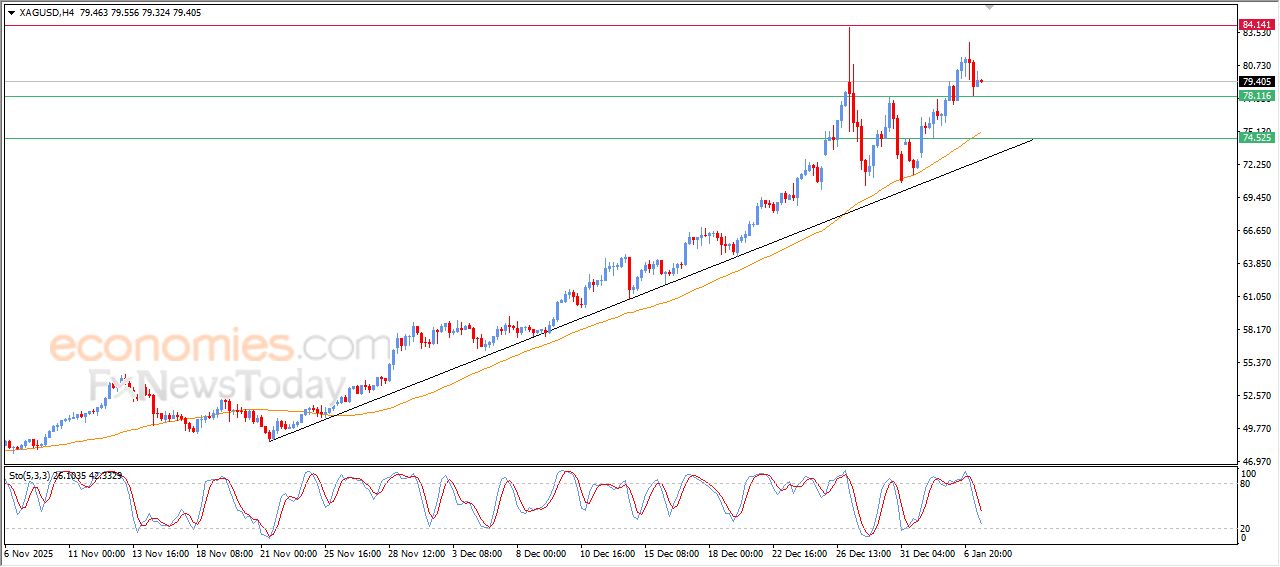1280x567 pixels.
Task: Click the XAGUSD,H4 symbol title text
Action: point(46,13)
